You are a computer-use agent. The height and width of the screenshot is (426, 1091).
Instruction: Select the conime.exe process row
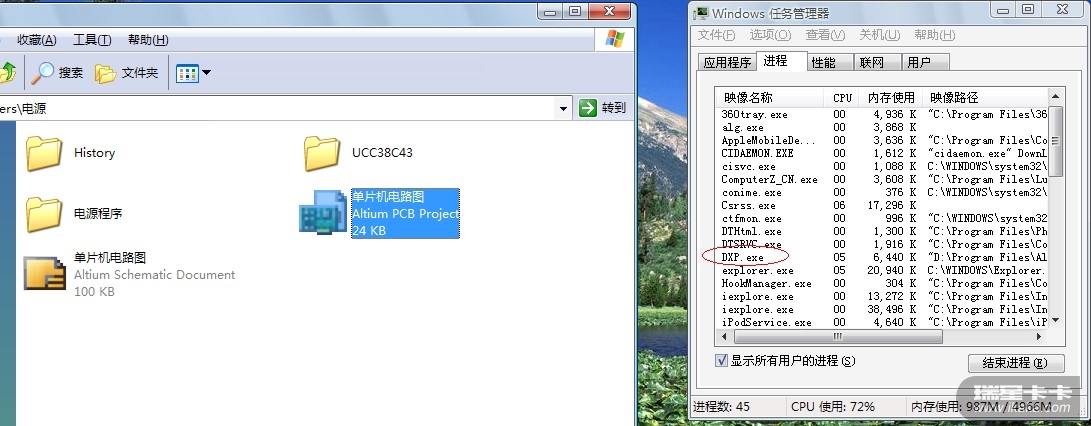[882, 192]
